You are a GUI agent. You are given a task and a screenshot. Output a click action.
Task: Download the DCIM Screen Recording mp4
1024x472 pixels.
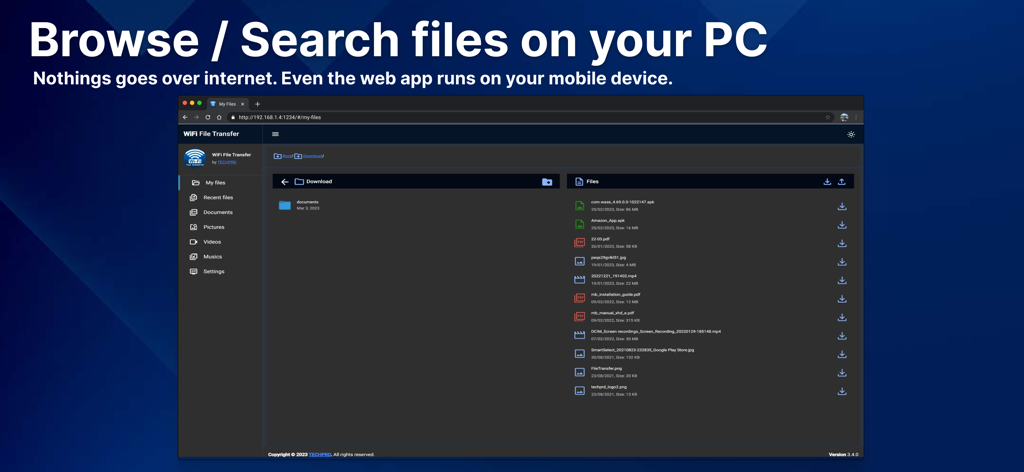point(842,336)
